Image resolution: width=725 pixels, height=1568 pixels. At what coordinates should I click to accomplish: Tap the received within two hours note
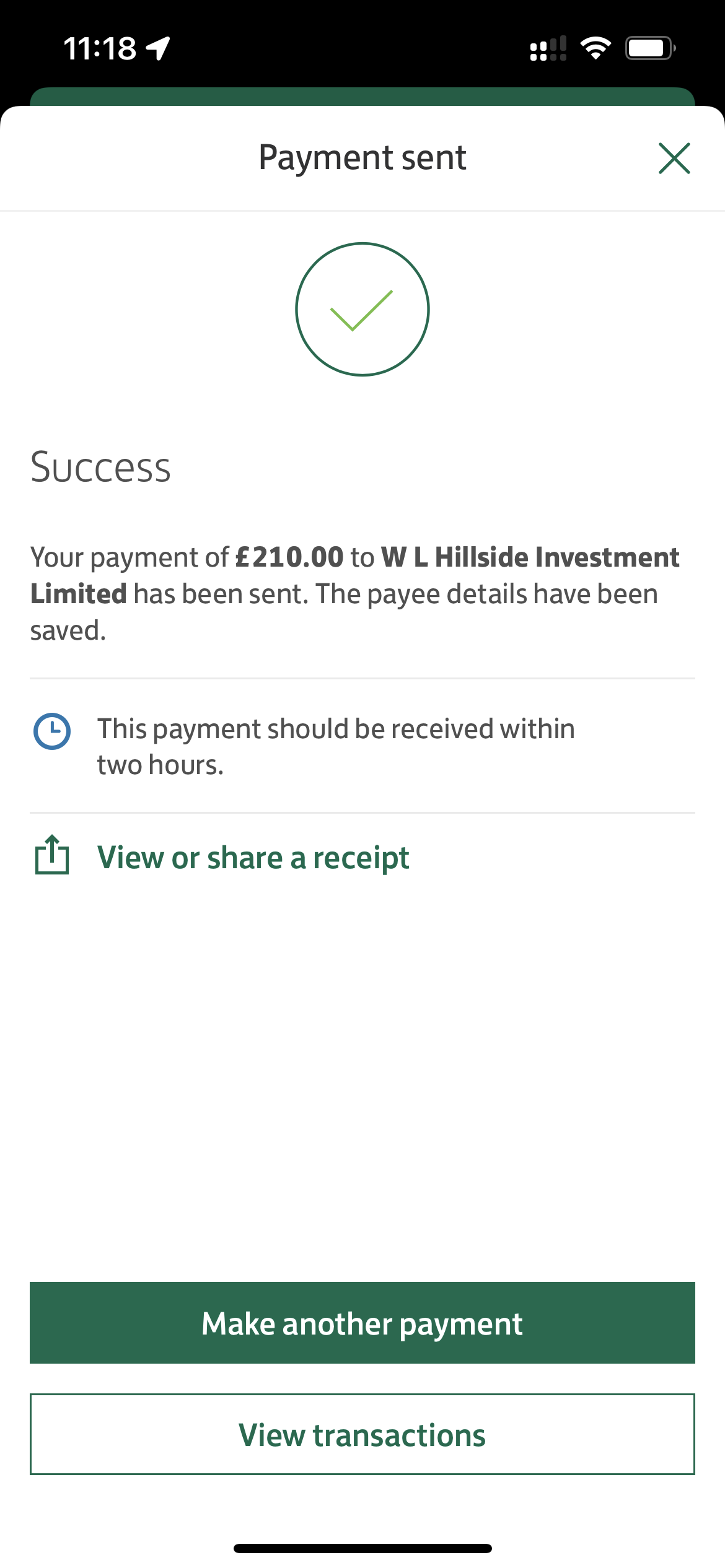pos(336,746)
